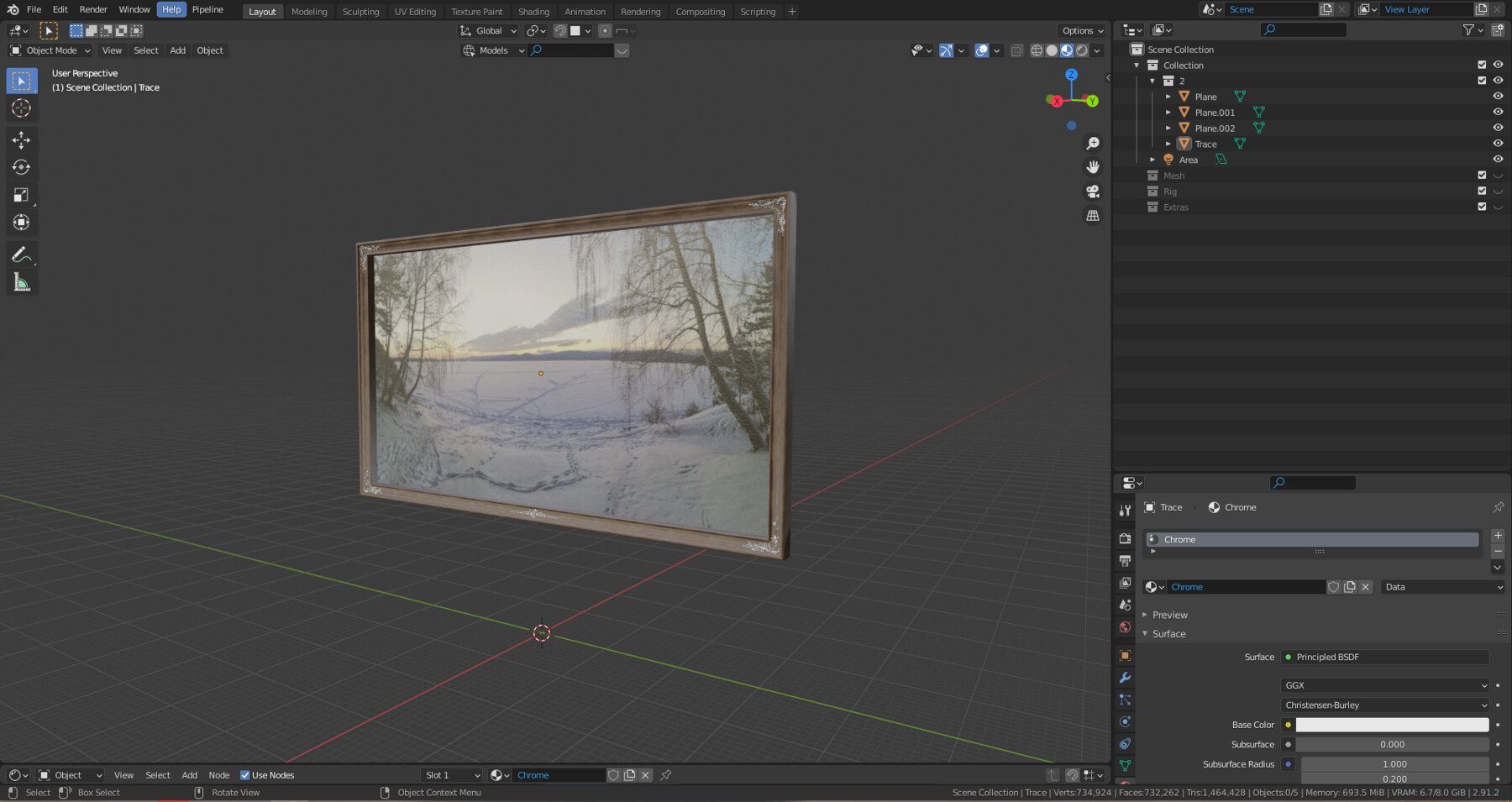Open the Data link dropdown

1442,587
